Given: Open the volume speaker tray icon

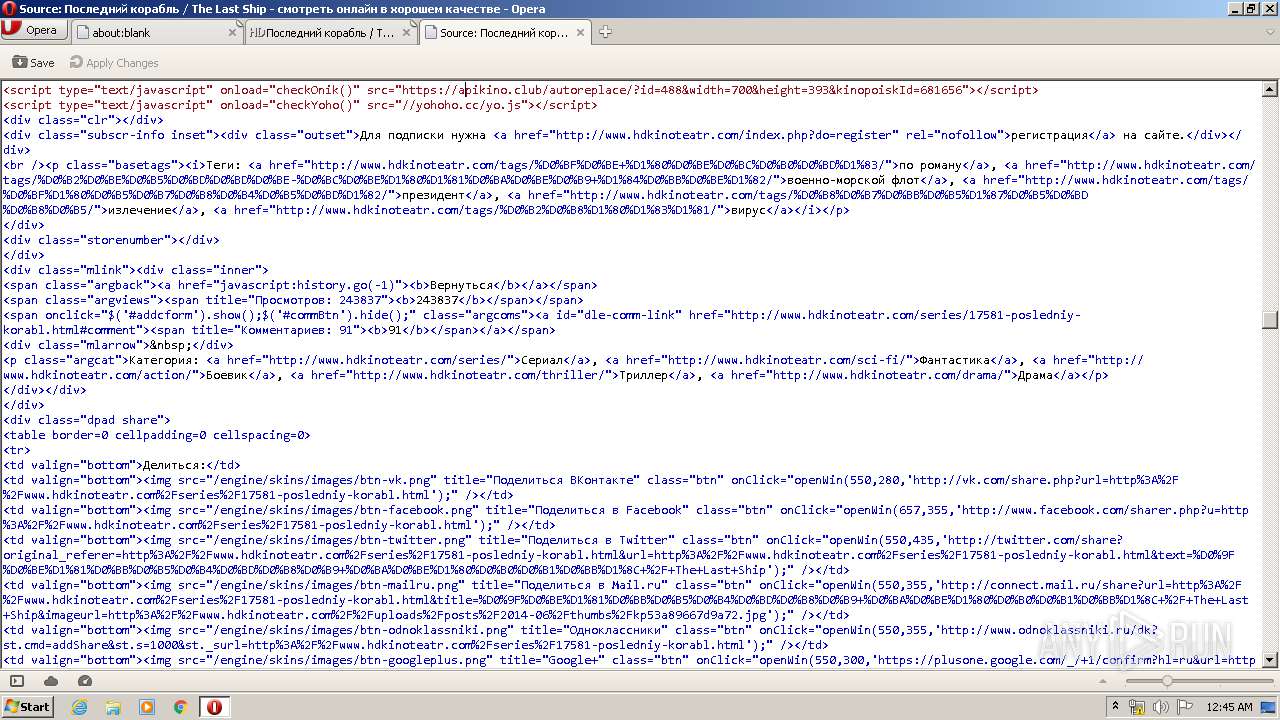Looking at the screenshot, I should coord(1161,707).
